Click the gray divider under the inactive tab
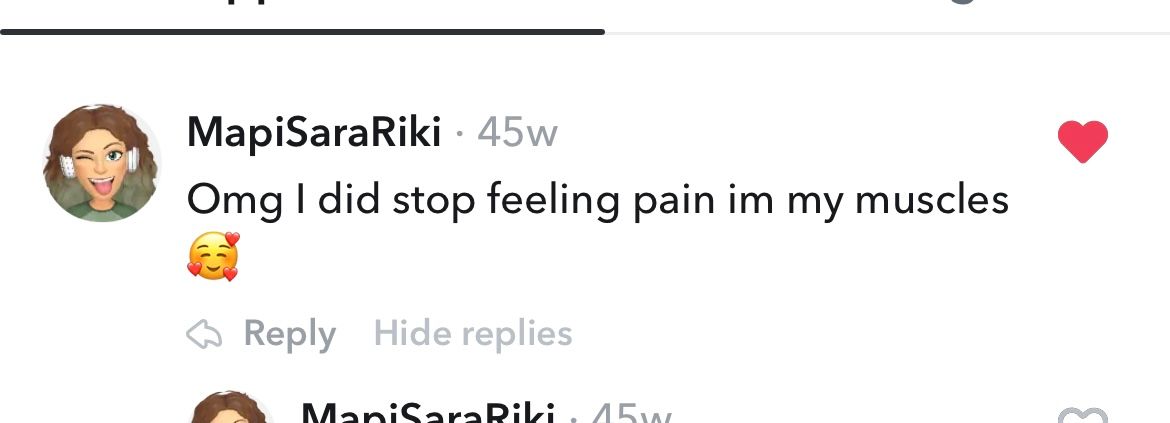Viewport: 1170px width, 423px height. (x=887, y=33)
